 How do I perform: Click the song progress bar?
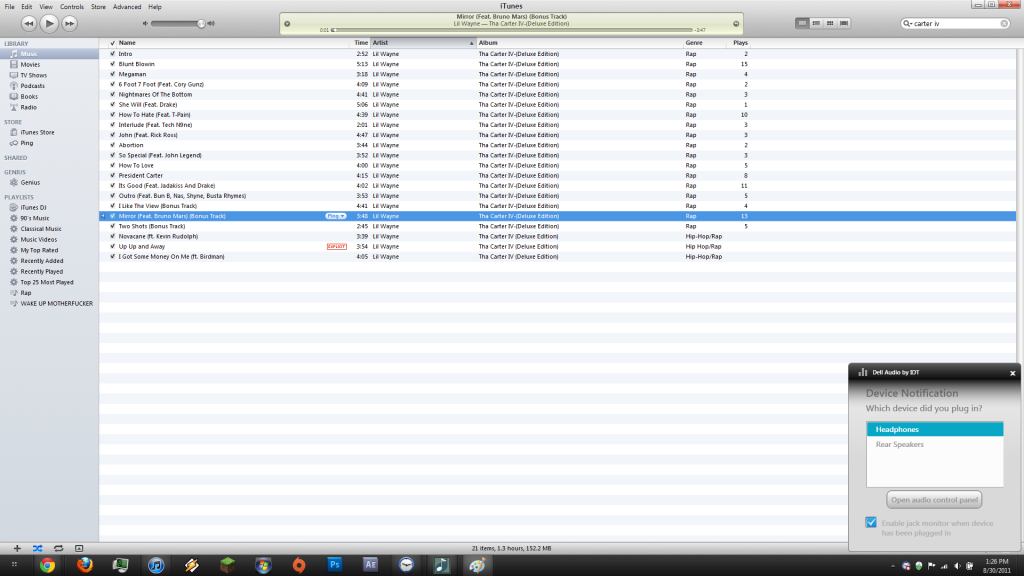(x=512, y=30)
